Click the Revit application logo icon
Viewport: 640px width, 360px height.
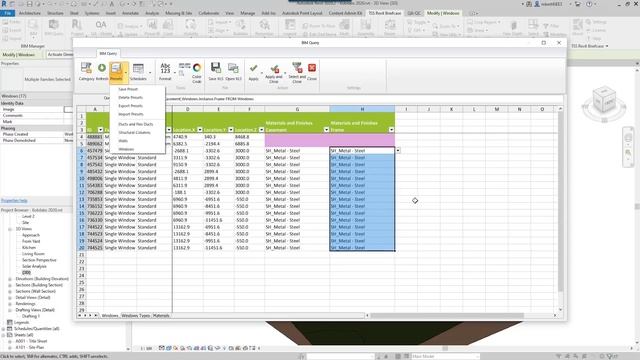[4, 4]
